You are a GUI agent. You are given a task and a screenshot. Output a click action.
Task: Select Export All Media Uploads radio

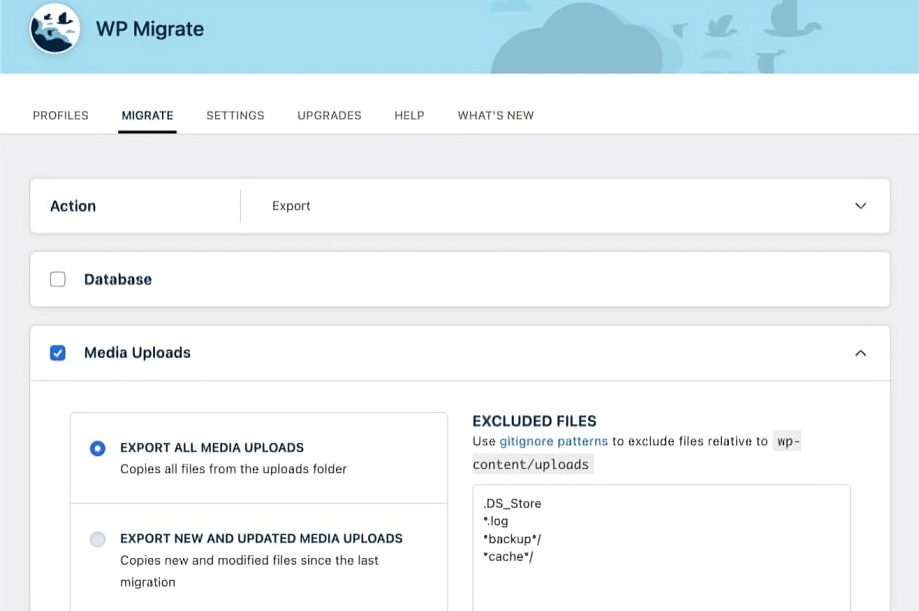(98, 449)
